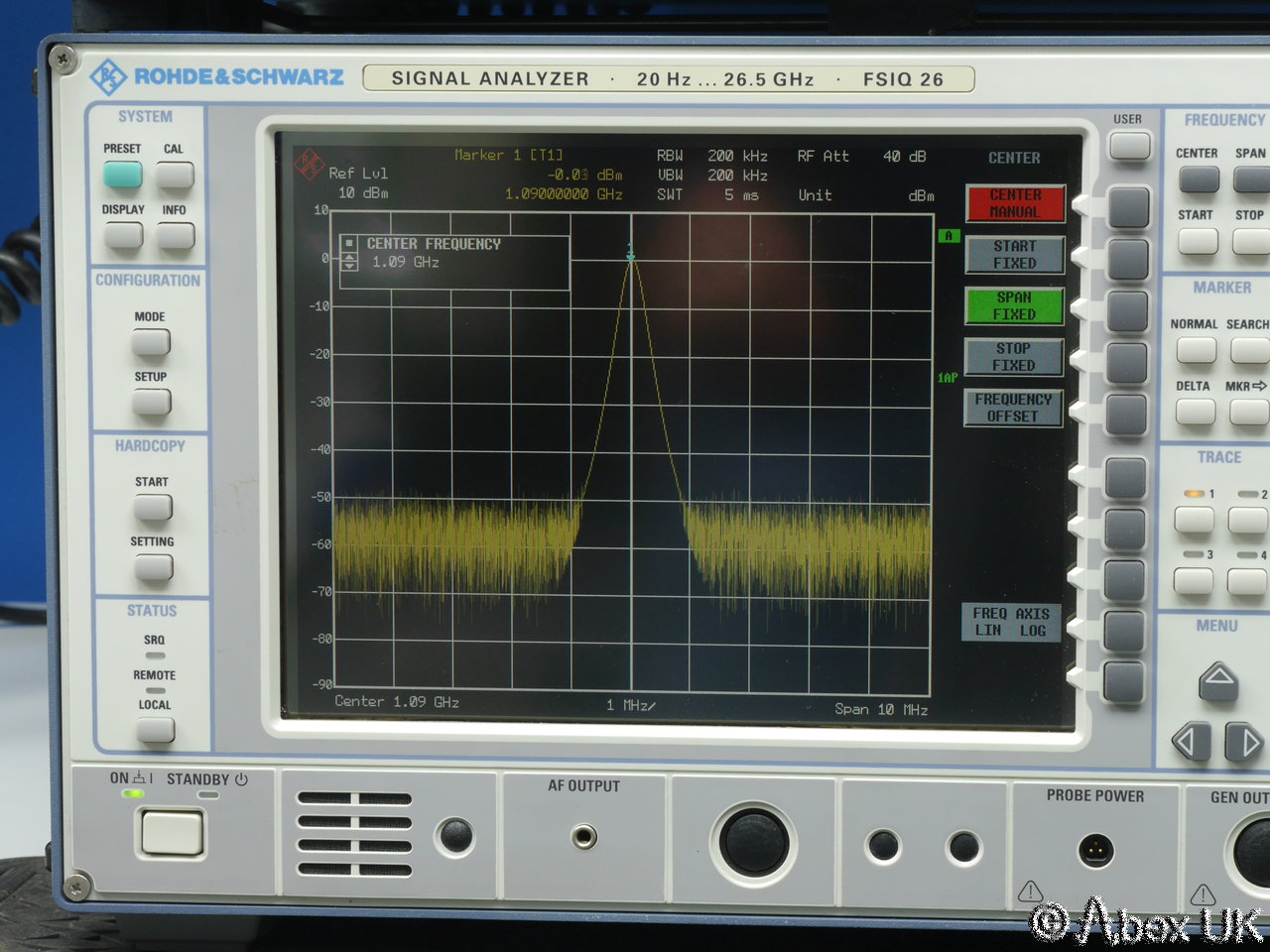Toggle FREQ AXIS LIN LOG softkey
The height and width of the screenshot is (952, 1270).
pos(1011,622)
